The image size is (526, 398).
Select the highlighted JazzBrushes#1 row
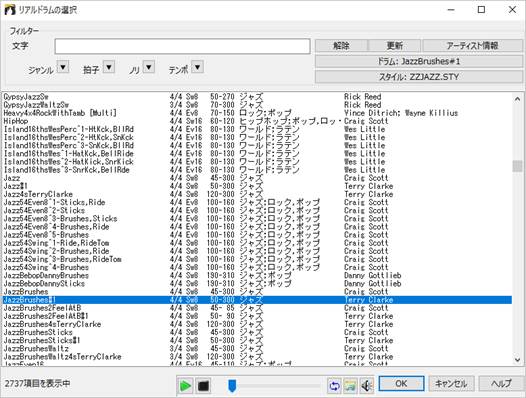click(x=257, y=300)
